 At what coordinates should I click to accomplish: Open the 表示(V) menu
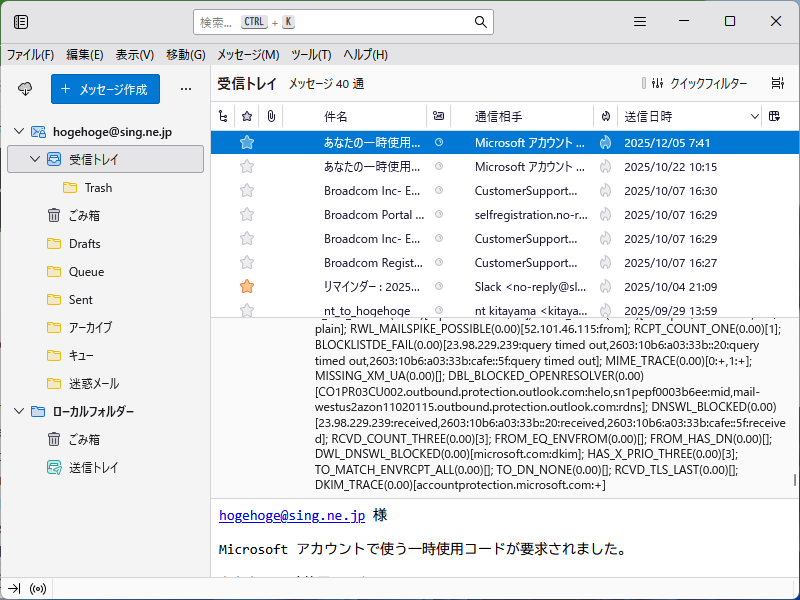click(135, 55)
